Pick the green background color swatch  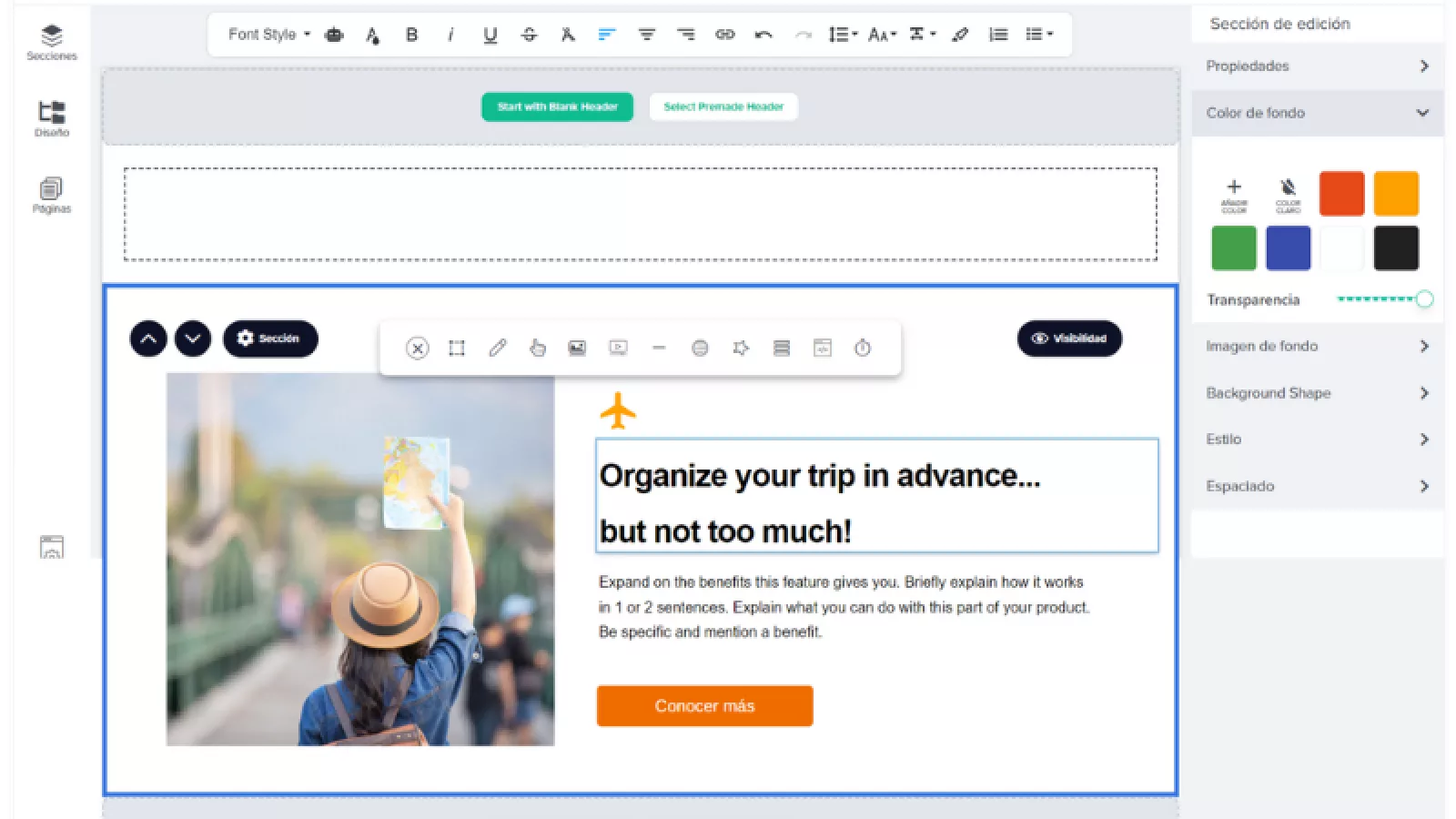pos(1233,248)
